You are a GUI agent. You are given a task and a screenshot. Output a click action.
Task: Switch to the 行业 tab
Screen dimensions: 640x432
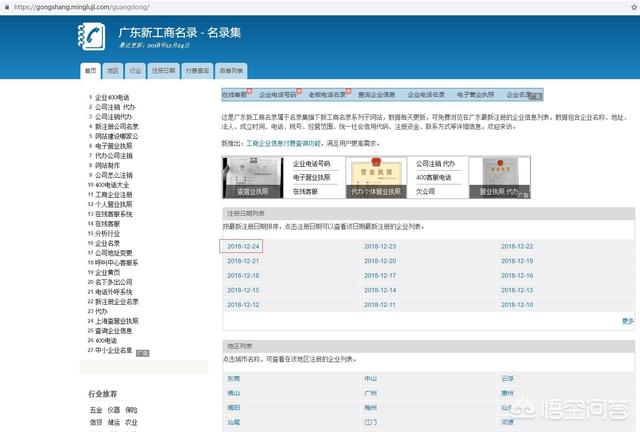click(x=135, y=71)
